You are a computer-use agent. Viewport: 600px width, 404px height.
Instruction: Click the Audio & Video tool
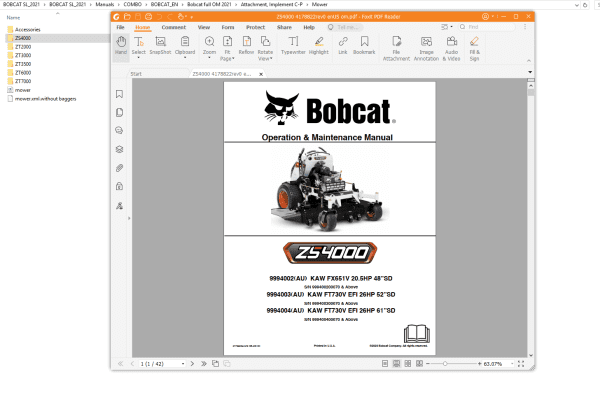pyautogui.click(x=452, y=48)
